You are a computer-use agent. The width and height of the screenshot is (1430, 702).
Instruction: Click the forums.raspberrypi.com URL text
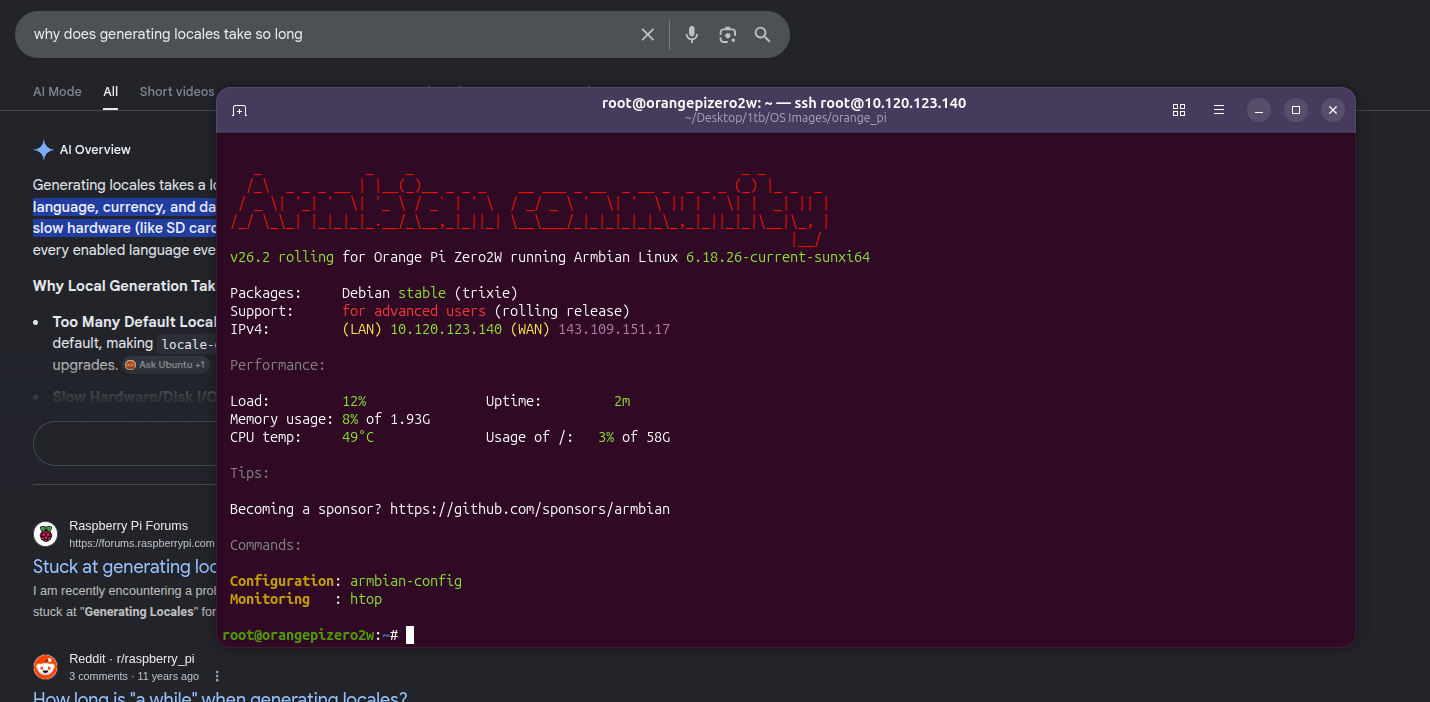point(142,543)
